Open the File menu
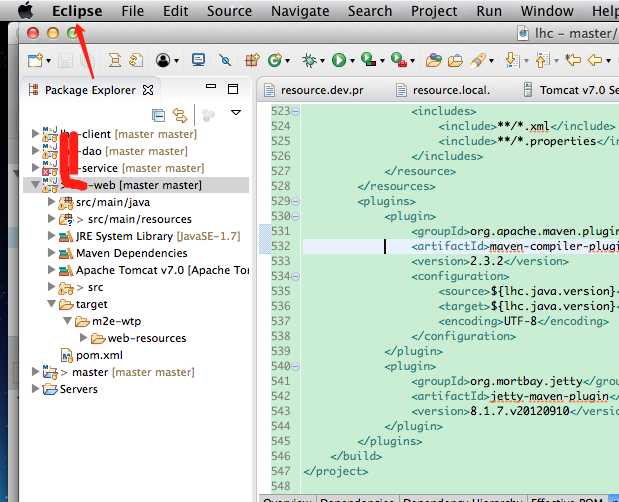The height and width of the screenshot is (502, 619). point(132,11)
